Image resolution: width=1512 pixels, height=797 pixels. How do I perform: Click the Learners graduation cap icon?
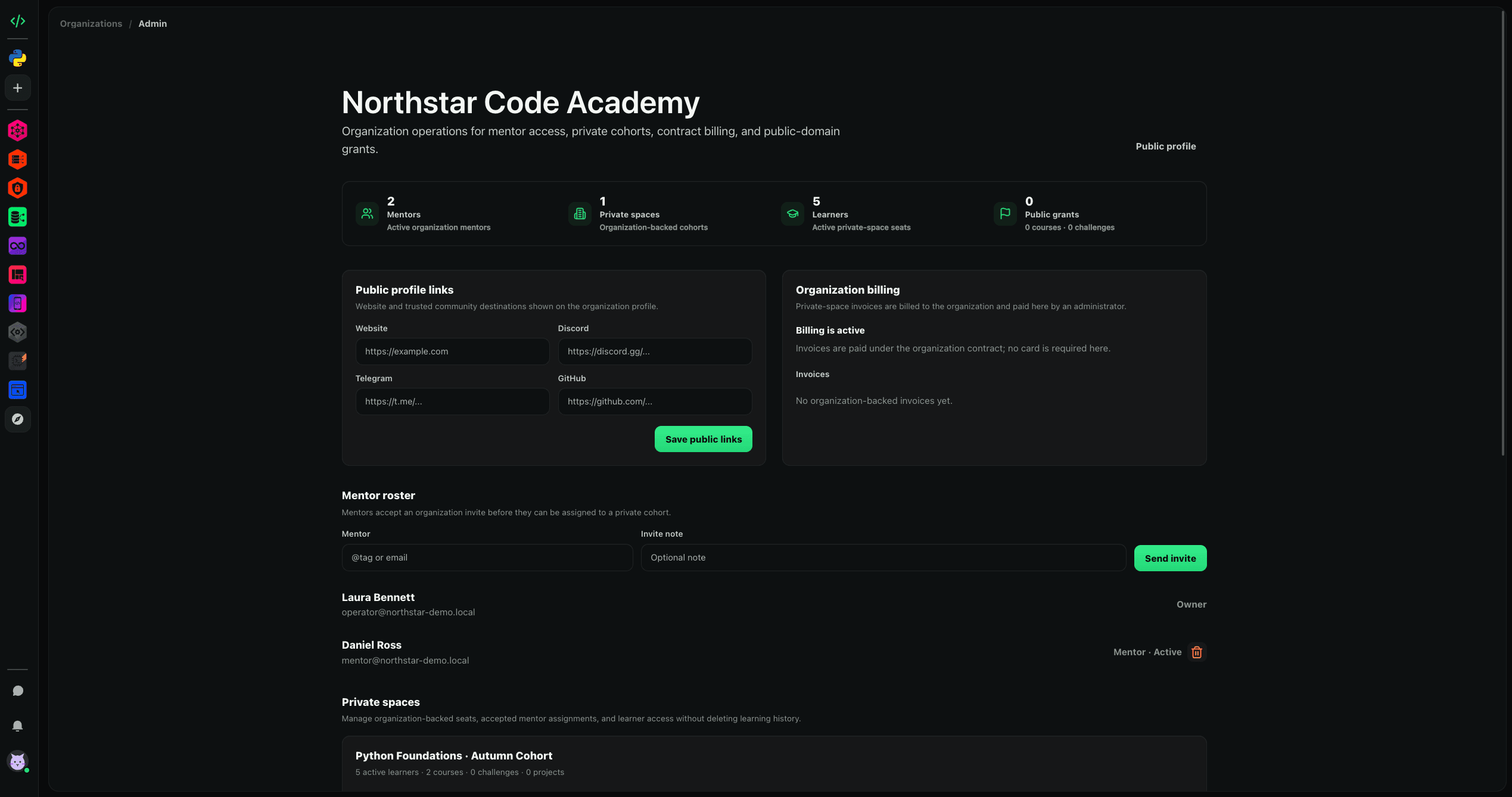[x=792, y=214]
